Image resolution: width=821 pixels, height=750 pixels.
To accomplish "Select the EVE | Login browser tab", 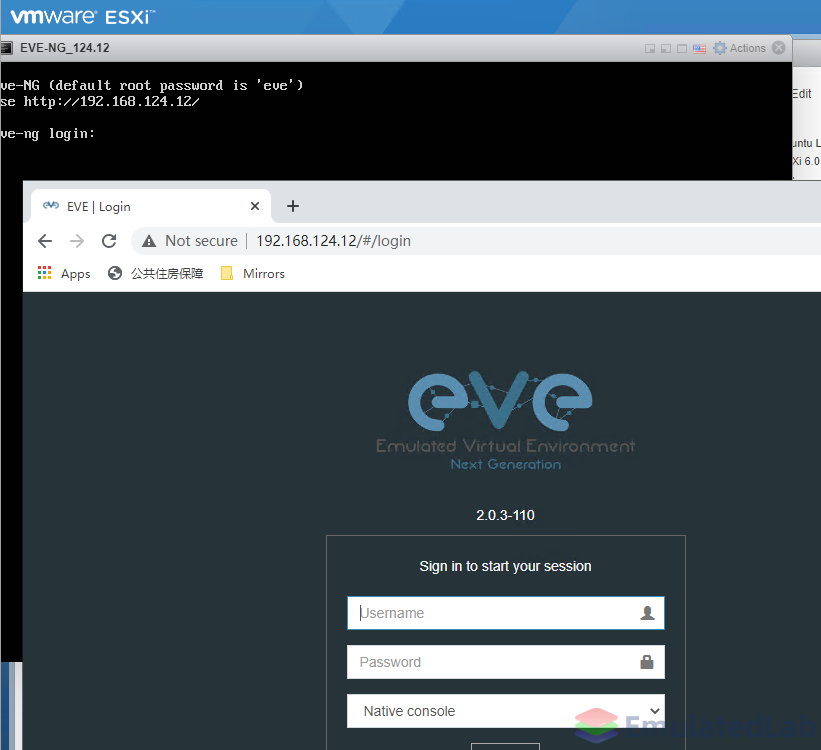I will tap(151, 206).
